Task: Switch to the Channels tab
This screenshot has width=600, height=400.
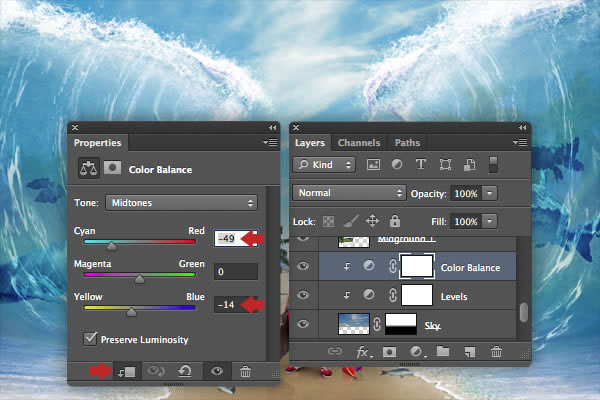Action: 359,143
